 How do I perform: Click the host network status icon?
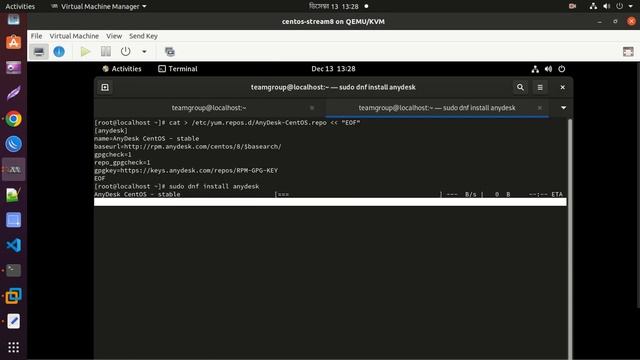click(593, 6)
